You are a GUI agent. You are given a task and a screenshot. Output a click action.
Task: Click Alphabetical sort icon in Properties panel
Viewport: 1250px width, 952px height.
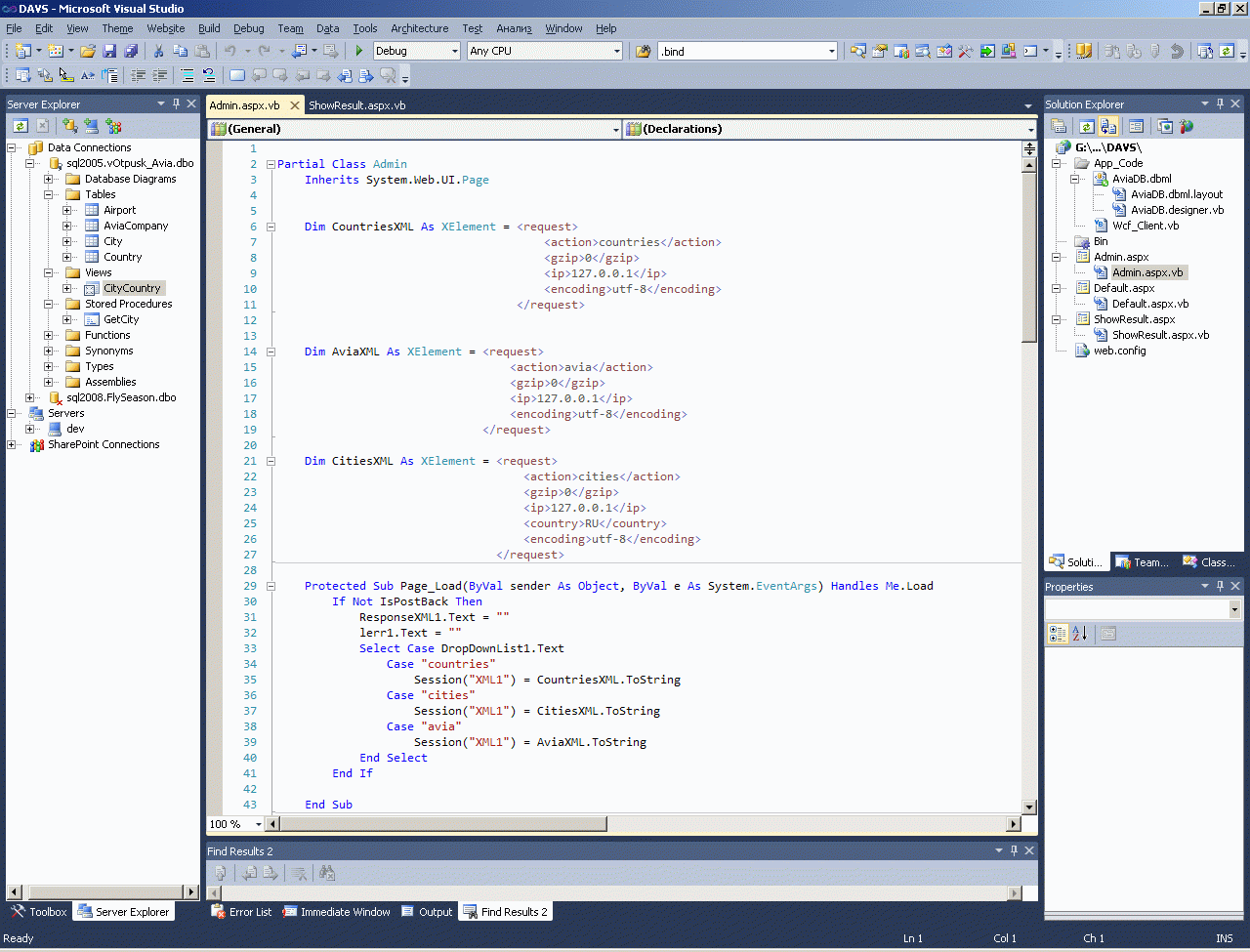1080,634
